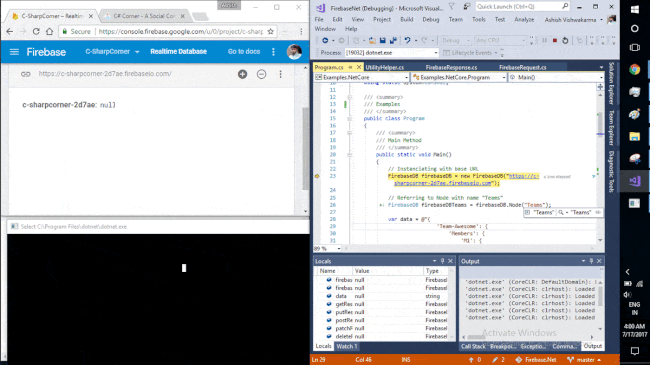650x365 pixels.
Task: Show the document tab overflow list
Action: click(x=601, y=67)
